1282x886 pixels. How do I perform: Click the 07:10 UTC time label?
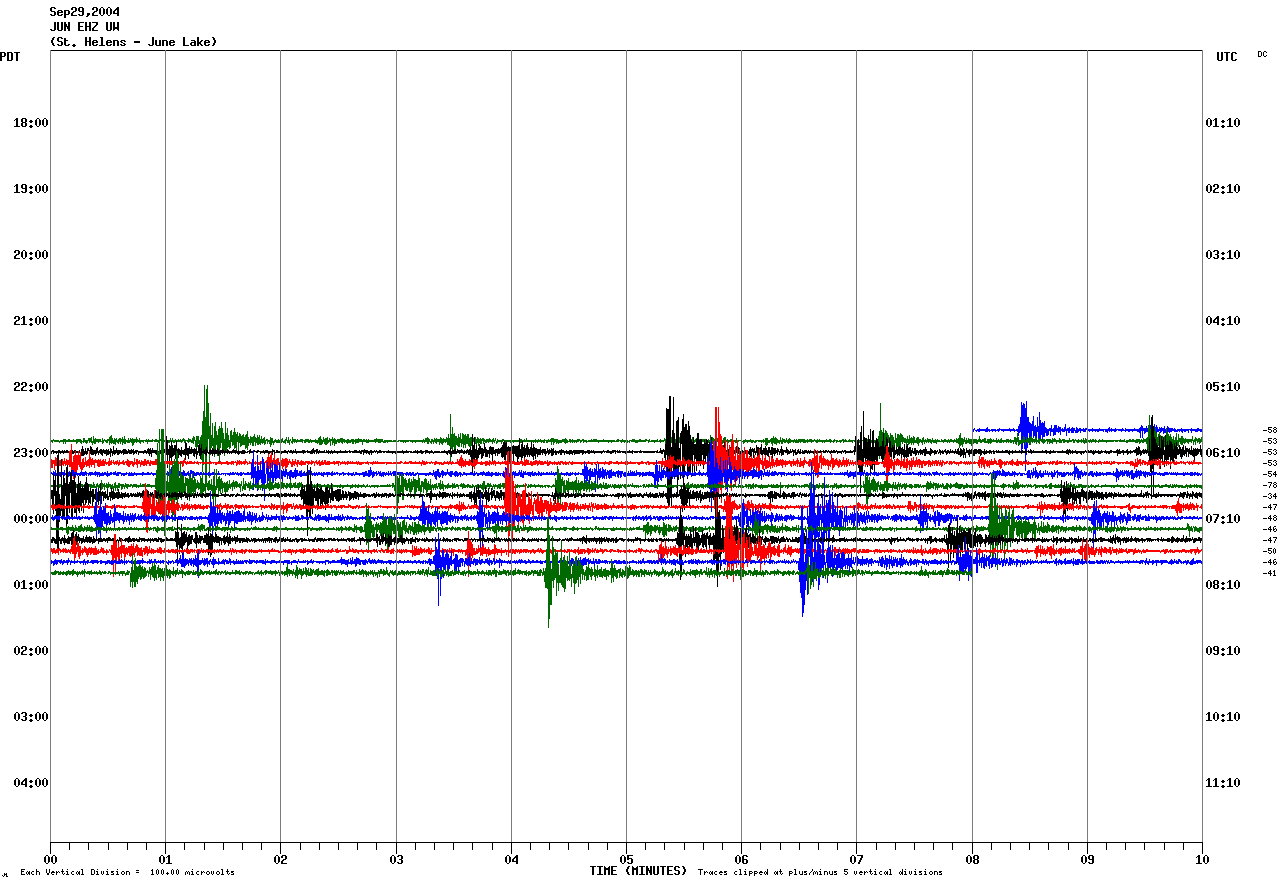coord(1223,519)
